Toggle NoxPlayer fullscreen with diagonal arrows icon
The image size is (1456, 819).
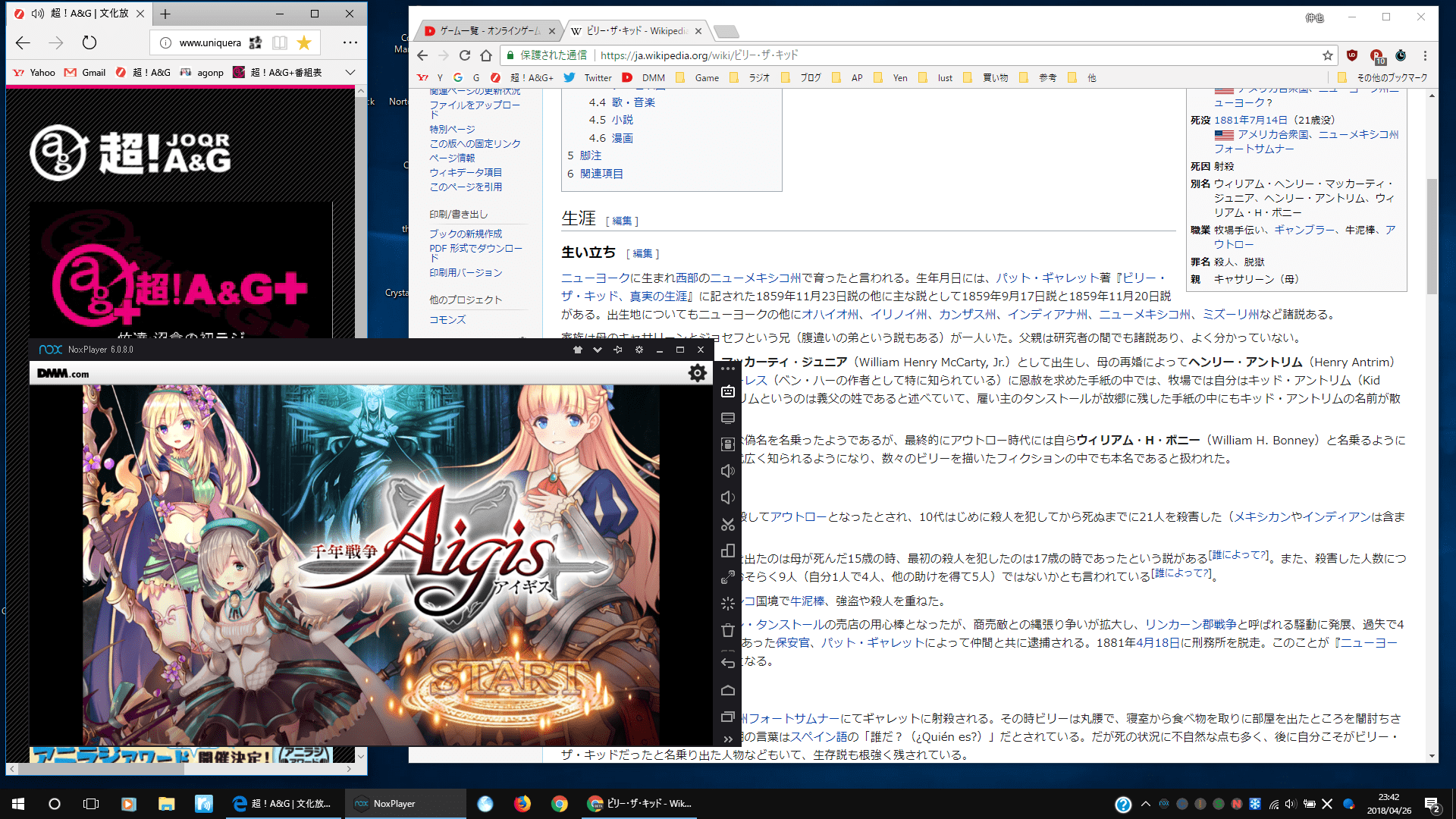tap(727, 577)
